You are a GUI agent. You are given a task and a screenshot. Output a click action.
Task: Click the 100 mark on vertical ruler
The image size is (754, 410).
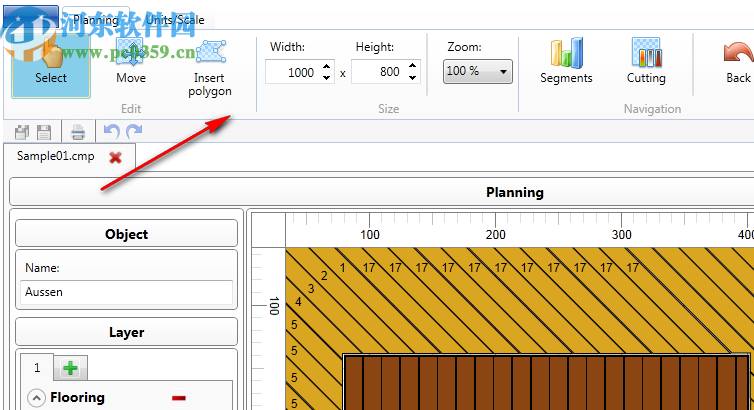click(274, 306)
